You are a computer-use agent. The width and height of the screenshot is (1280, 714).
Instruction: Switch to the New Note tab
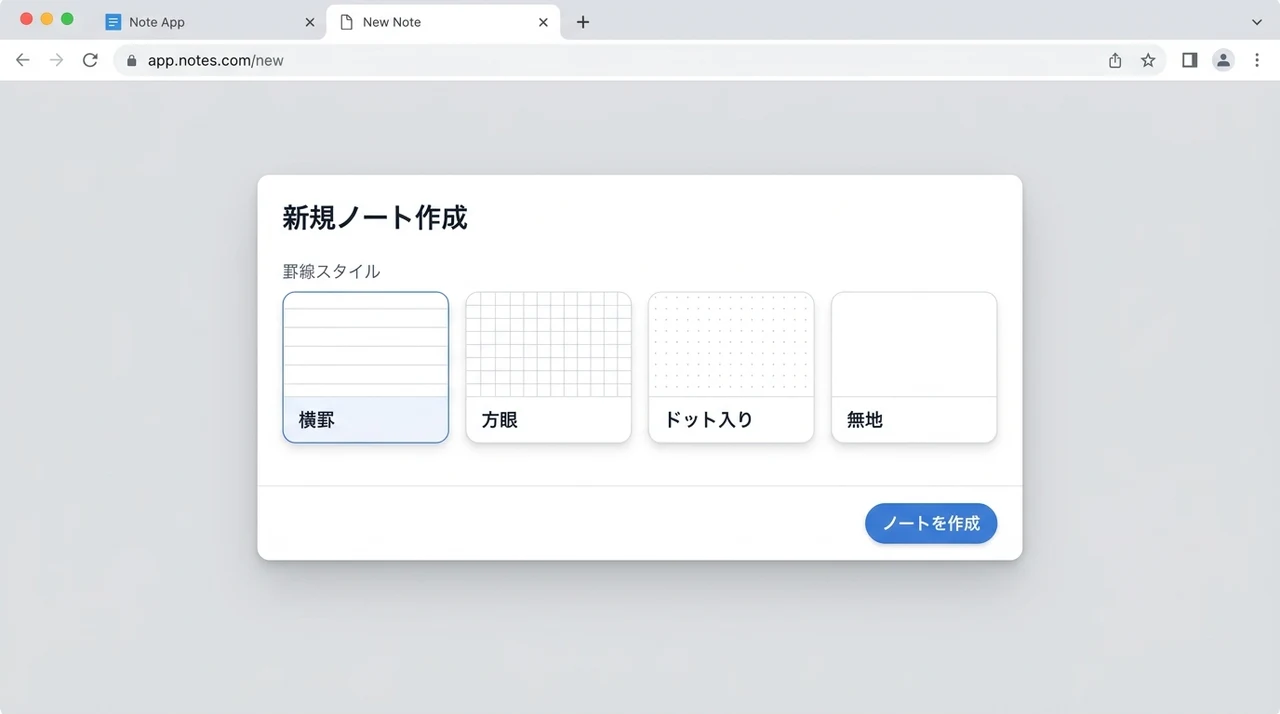[x=444, y=22]
